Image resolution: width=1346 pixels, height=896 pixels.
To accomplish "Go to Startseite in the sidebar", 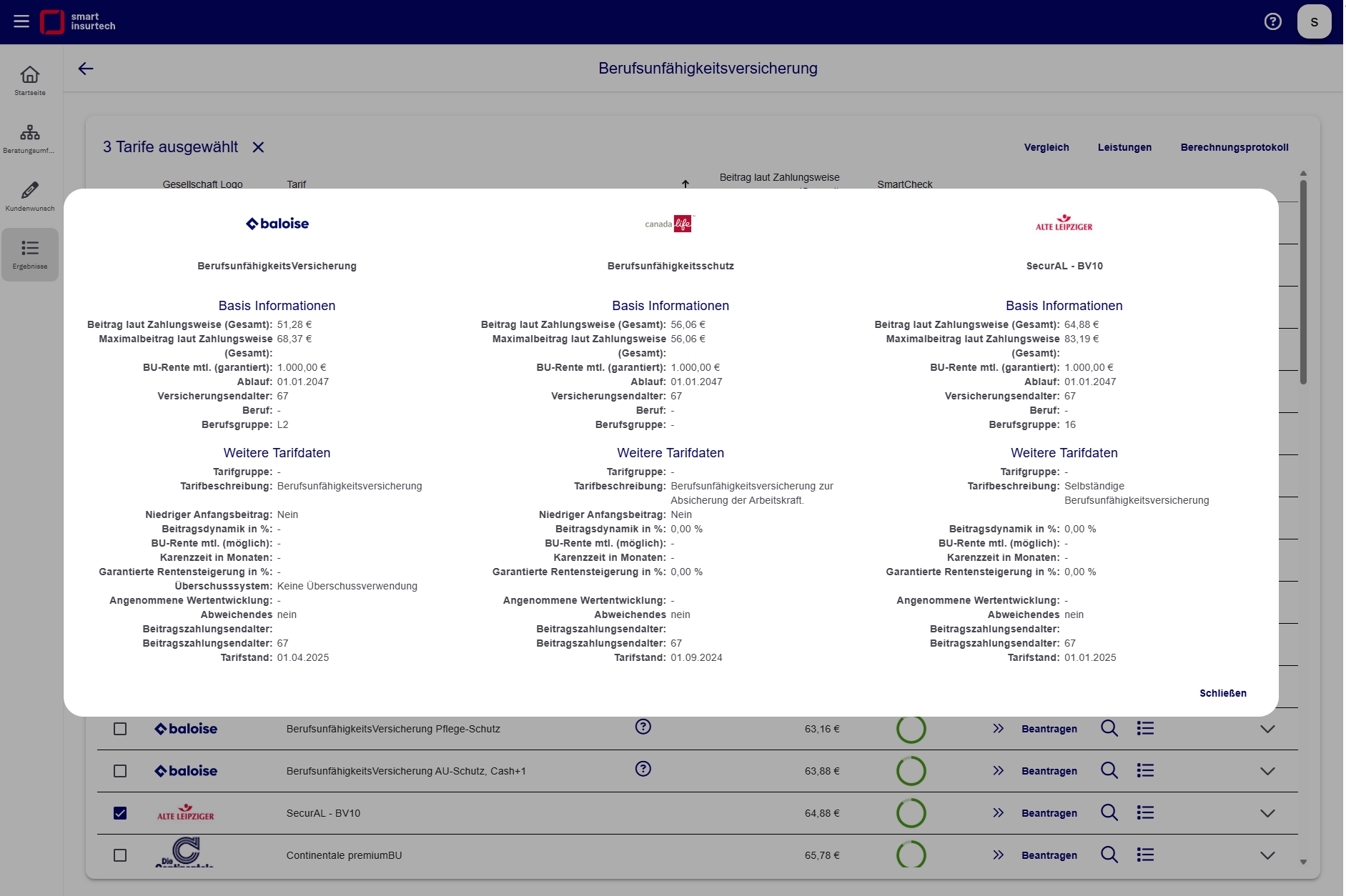I will point(30,81).
